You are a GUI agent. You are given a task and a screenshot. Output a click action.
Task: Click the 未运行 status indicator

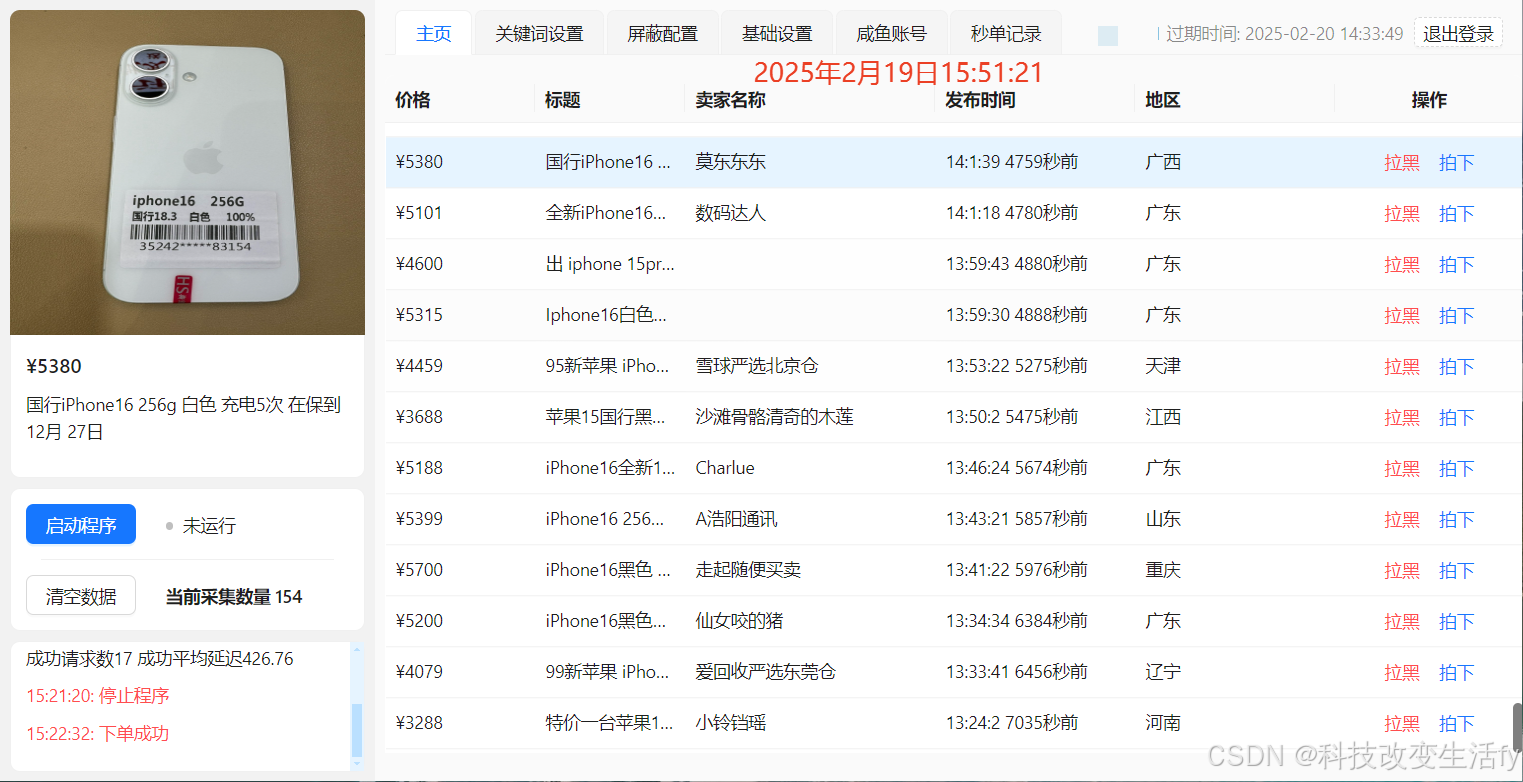[201, 526]
